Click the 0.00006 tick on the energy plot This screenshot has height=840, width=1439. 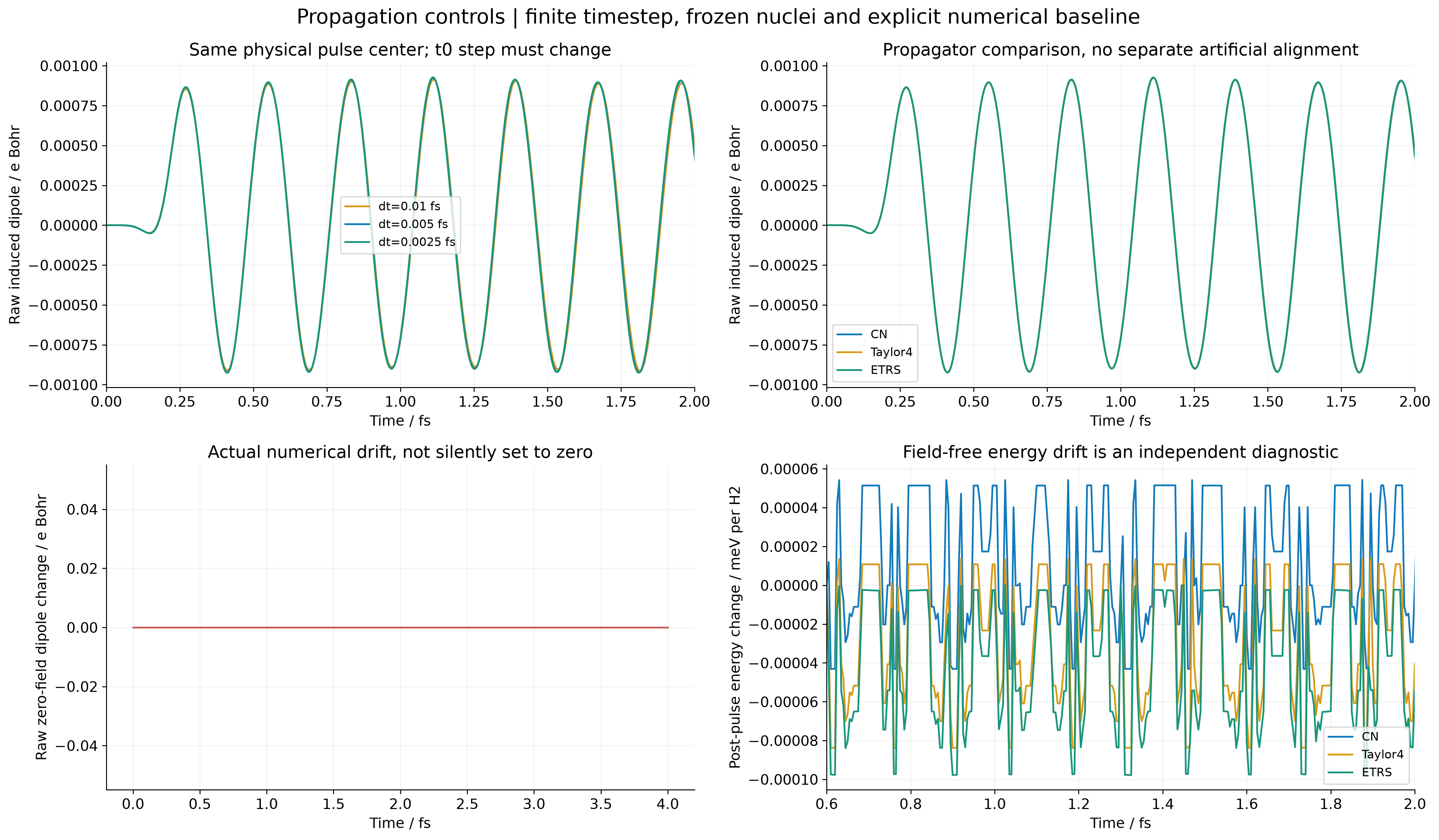pos(789,469)
